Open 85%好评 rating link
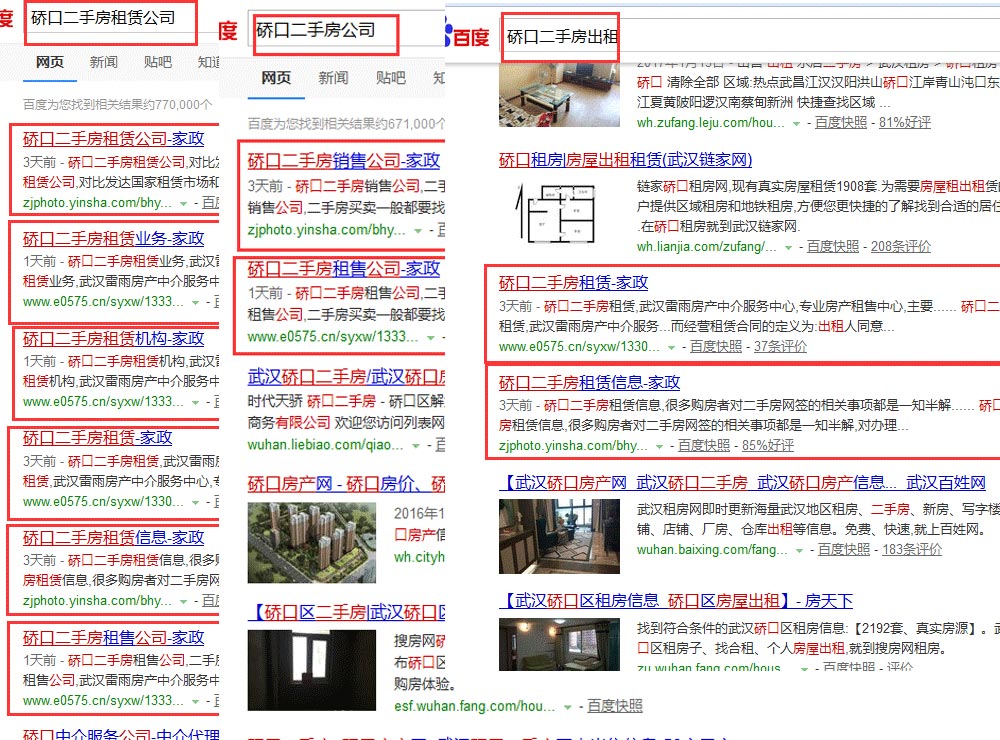 [768, 445]
